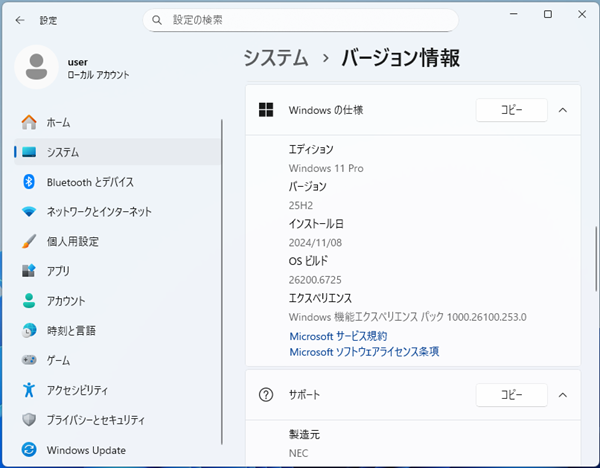This screenshot has width=600, height=468.
Task: Open アカウント settings
Action: coord(117,300)
